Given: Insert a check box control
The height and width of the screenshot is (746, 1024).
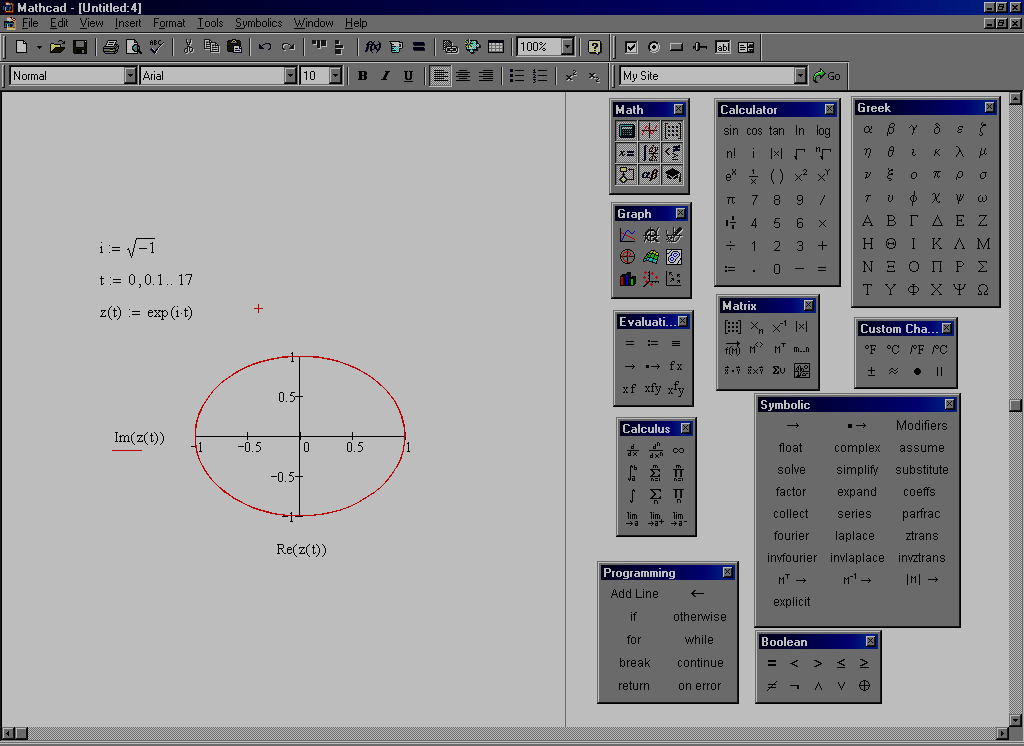Looking at the screenshot, I should pos(630,47).
